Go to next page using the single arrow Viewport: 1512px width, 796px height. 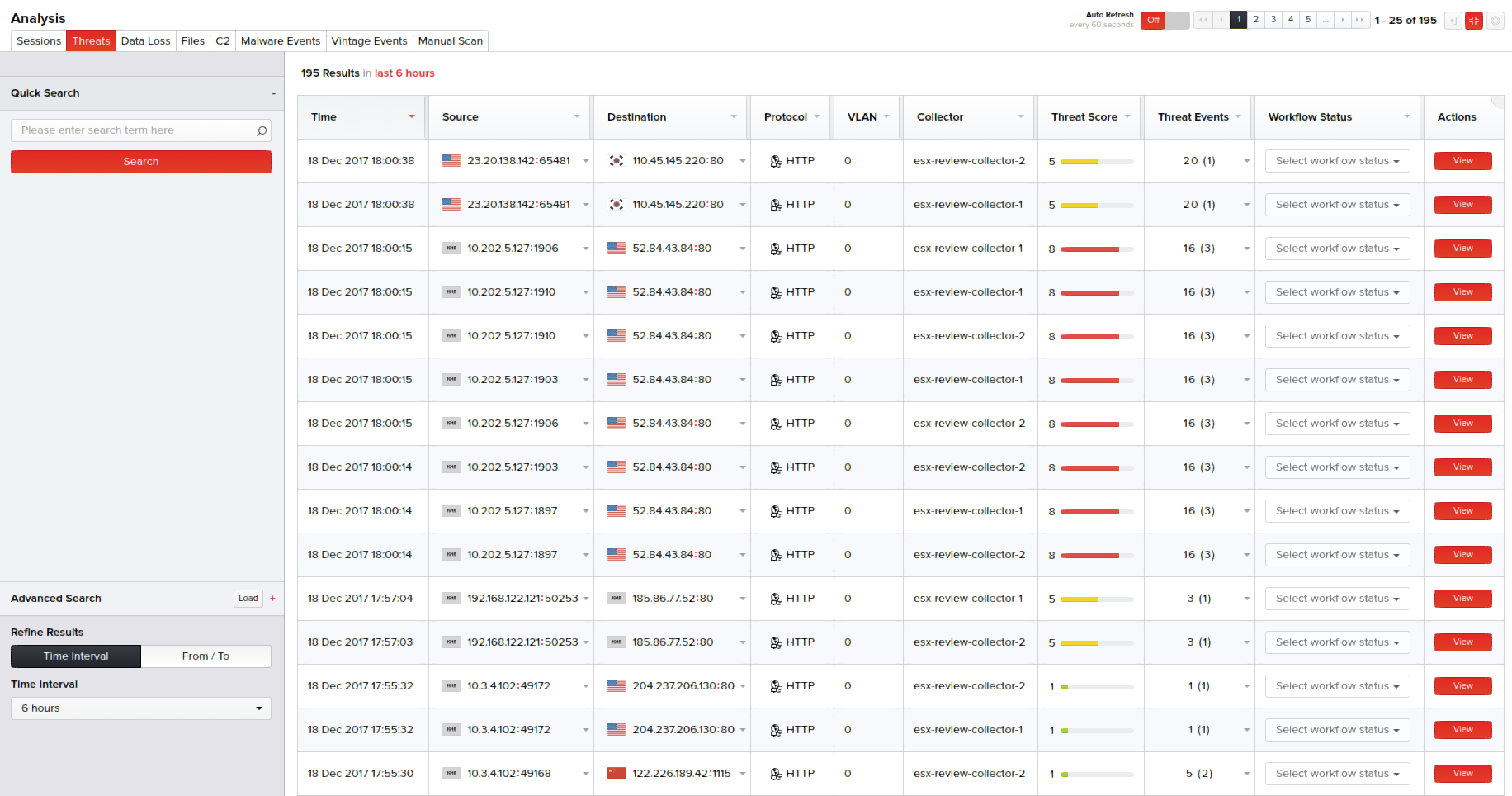pos(1343,20)
